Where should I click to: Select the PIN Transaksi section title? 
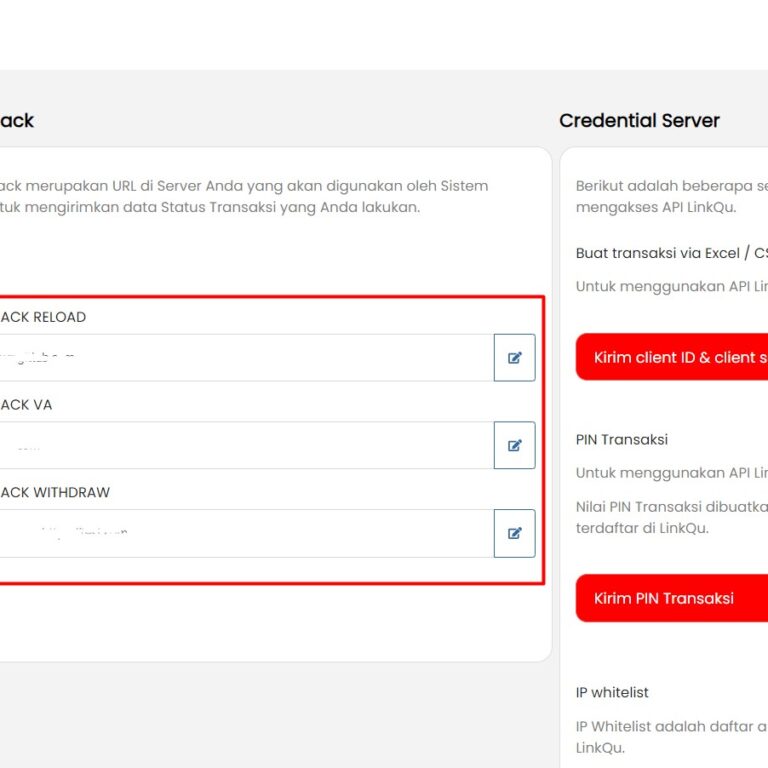(622, 439)
